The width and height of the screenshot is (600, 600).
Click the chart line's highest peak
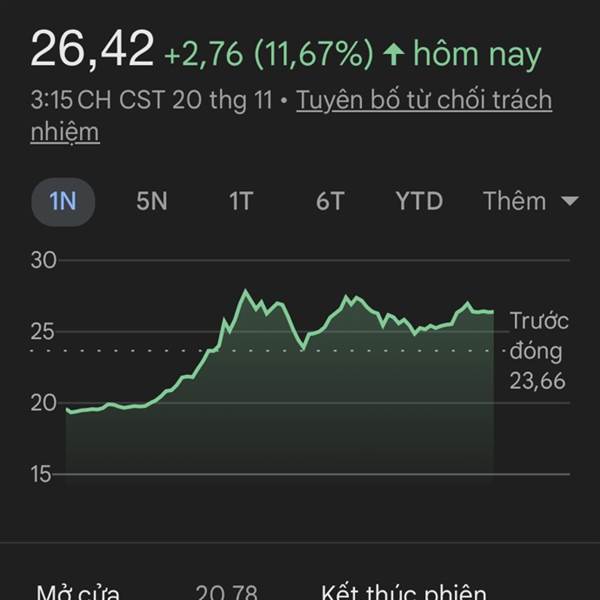tap(244, 291)
